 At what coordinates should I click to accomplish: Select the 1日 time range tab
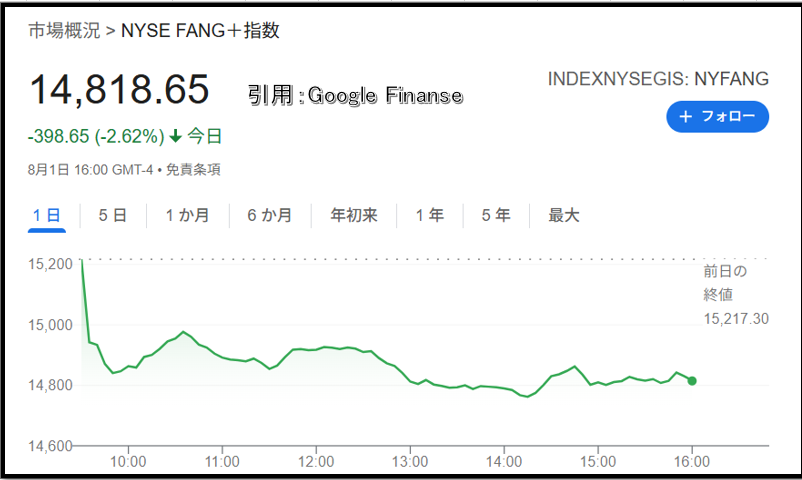(x=47, y=215)
